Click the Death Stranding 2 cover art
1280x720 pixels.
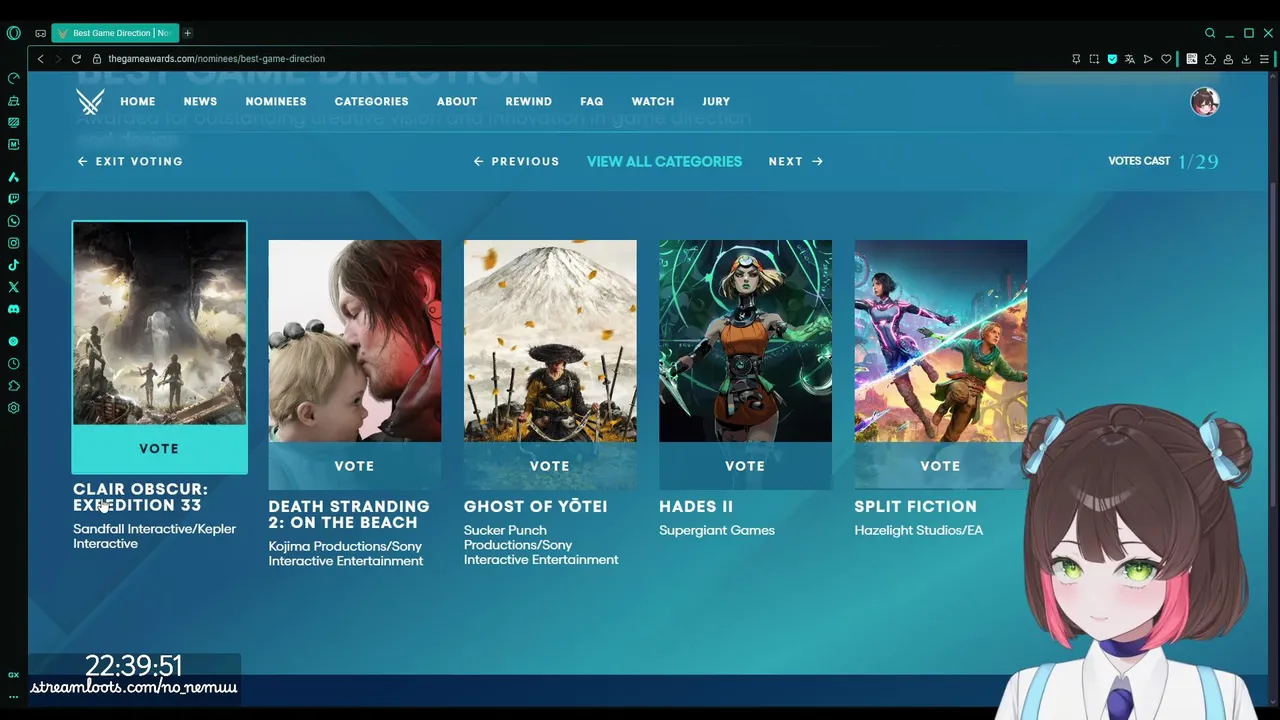(x=354, y=341)
